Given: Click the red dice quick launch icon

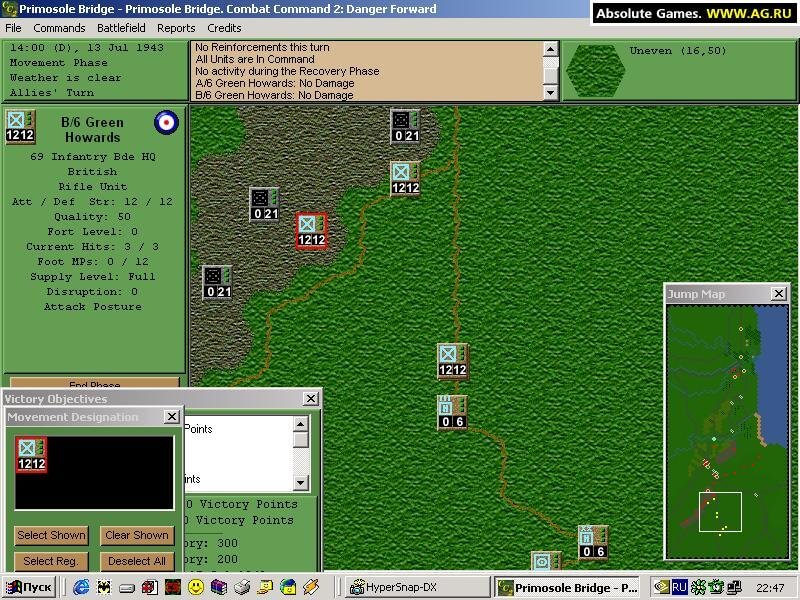Looking at the screenshot, I should [x=149, y=587].
